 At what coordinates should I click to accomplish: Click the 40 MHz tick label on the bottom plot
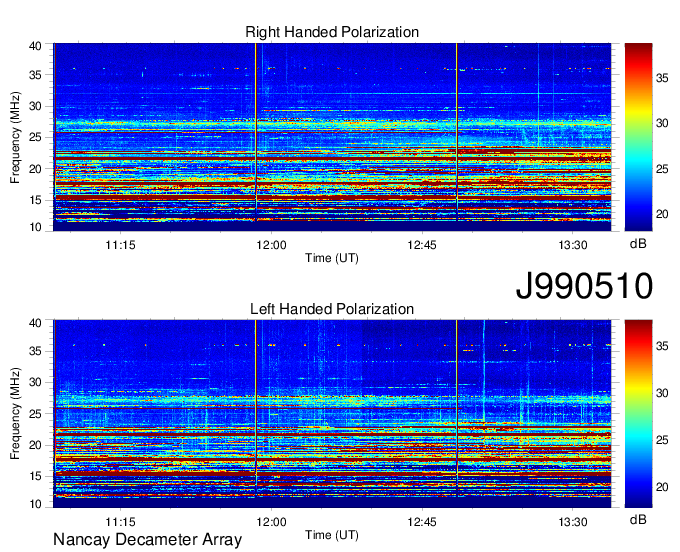35,323
